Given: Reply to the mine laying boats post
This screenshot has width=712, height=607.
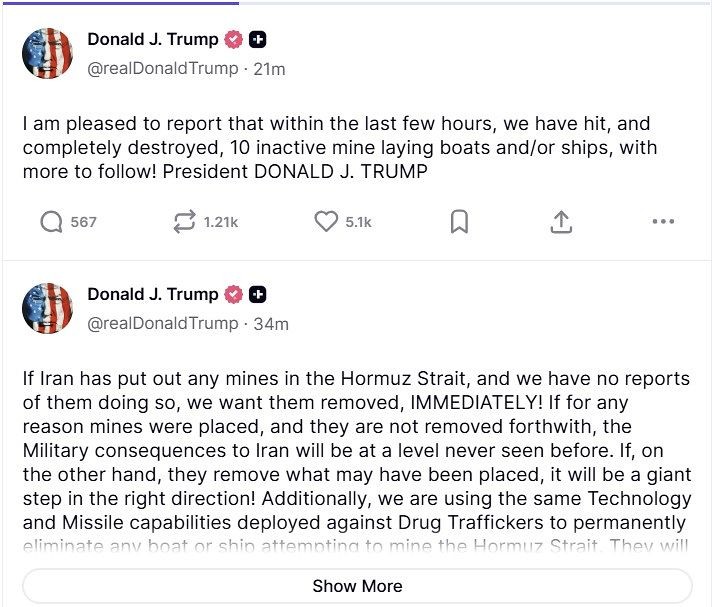Looking at the screenshot, I should [x=52, y=222].
